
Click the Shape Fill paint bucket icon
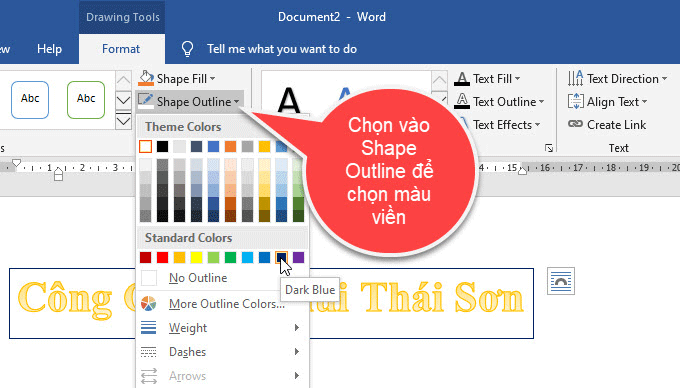point(146,78)
